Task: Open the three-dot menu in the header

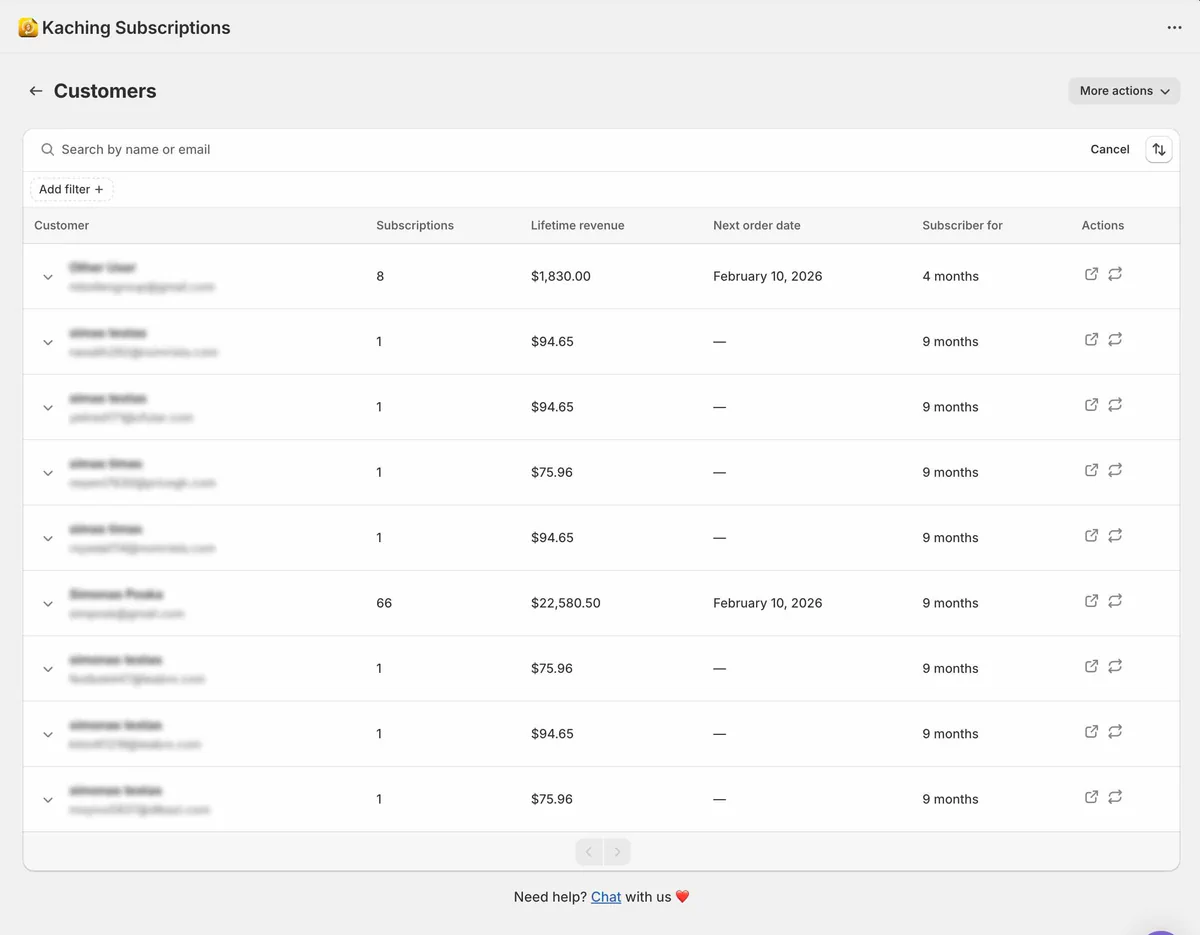Action: (x=1174, y=28)
